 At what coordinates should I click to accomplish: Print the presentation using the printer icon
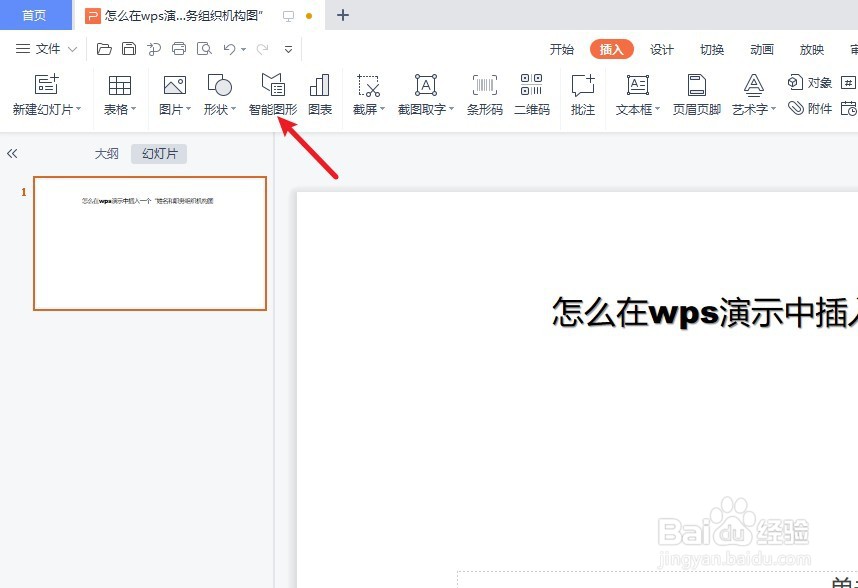[179, 49]
